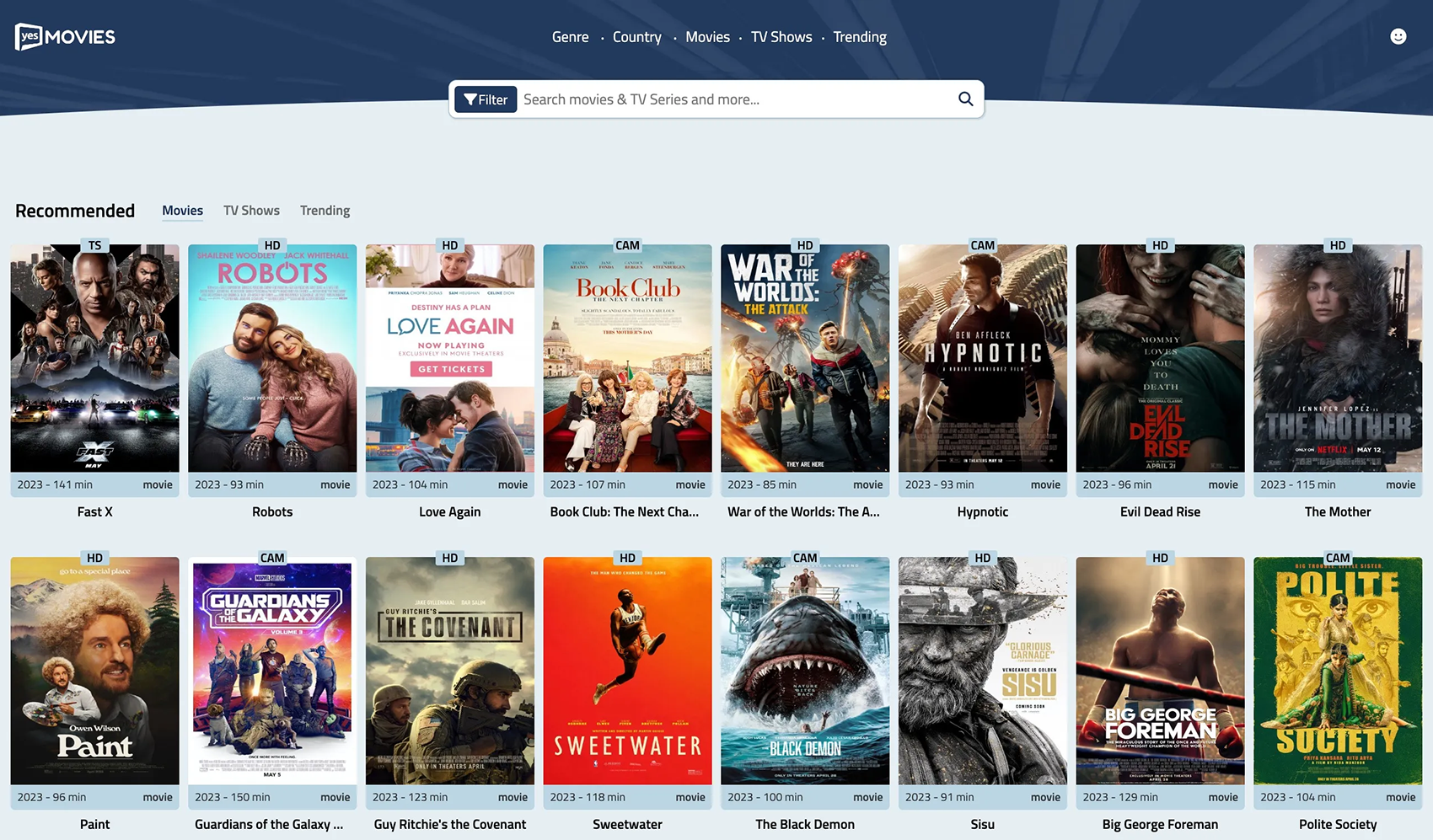Click the Paint title link
The height and width of the screenshot is (840, 1433).
point(94,824)
